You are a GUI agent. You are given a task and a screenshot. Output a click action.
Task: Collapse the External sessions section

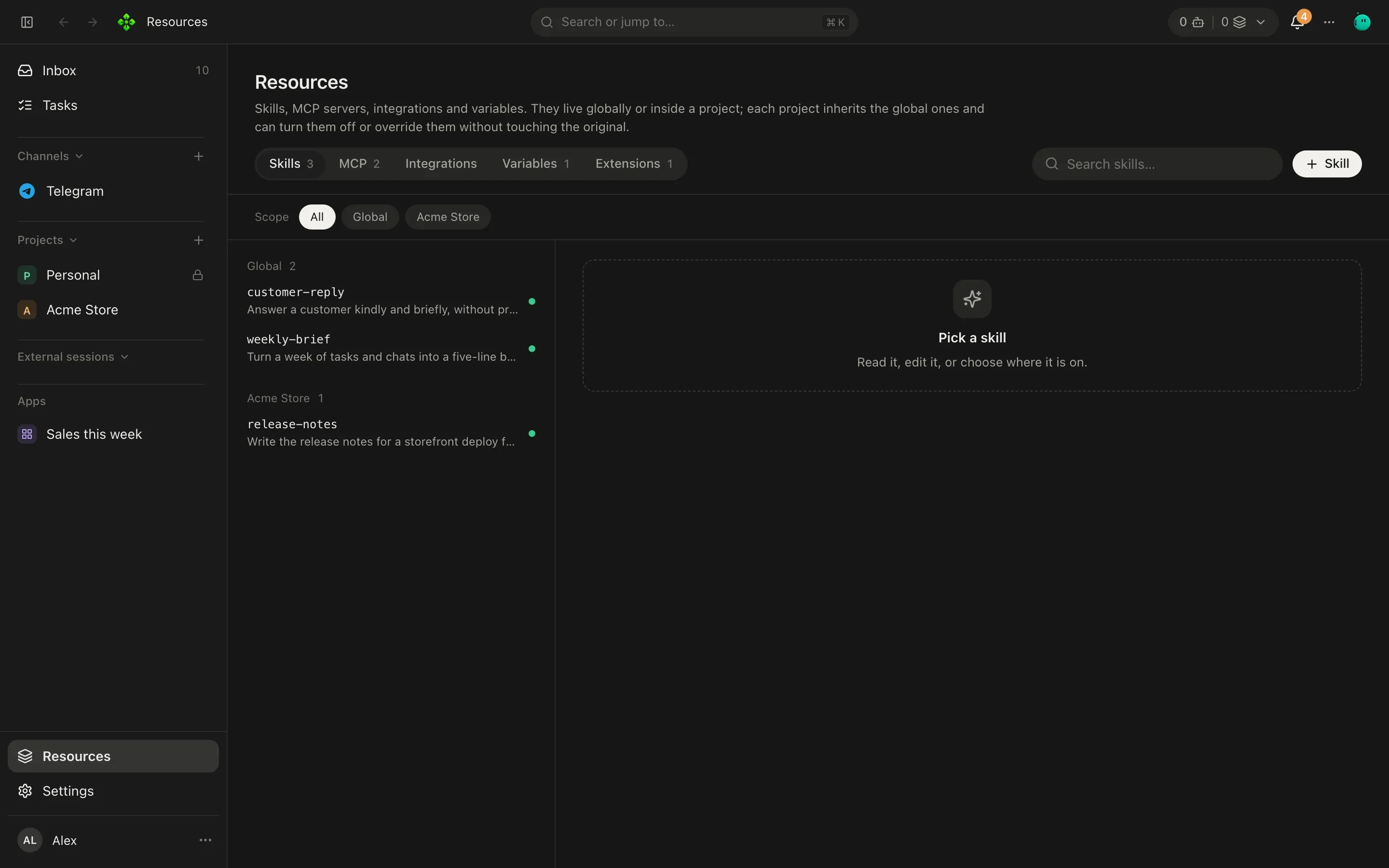(73, 356)
